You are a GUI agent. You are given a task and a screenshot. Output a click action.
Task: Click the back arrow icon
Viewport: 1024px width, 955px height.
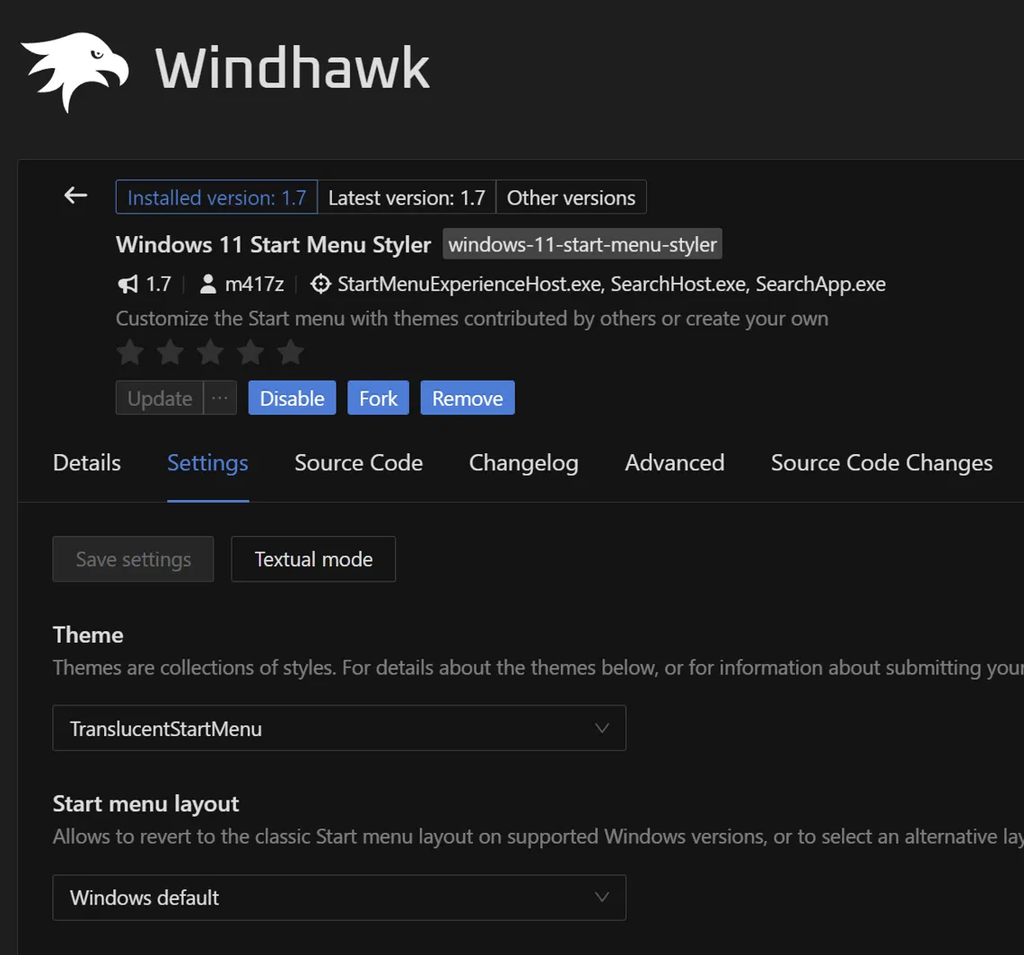click(x=76, y=195)
